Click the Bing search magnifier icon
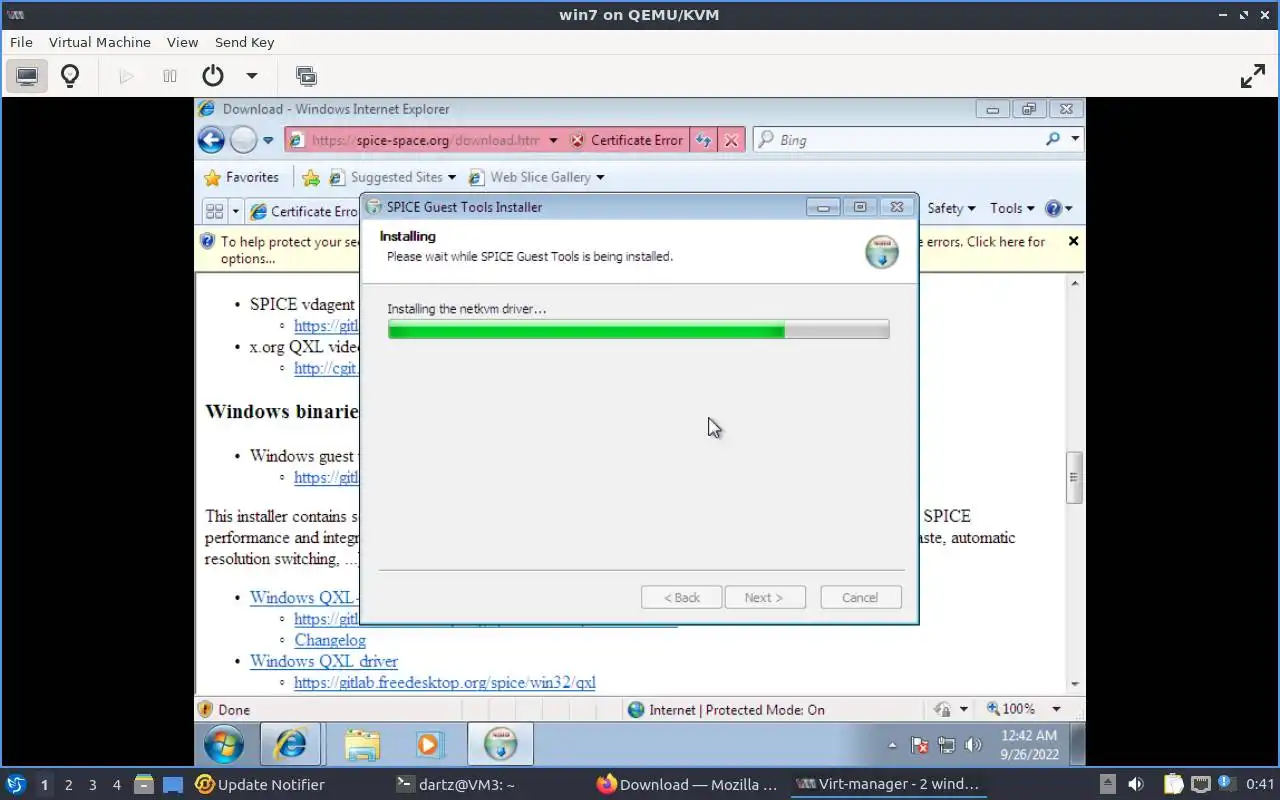The image size is (1280, 800). pos(1053,140)
